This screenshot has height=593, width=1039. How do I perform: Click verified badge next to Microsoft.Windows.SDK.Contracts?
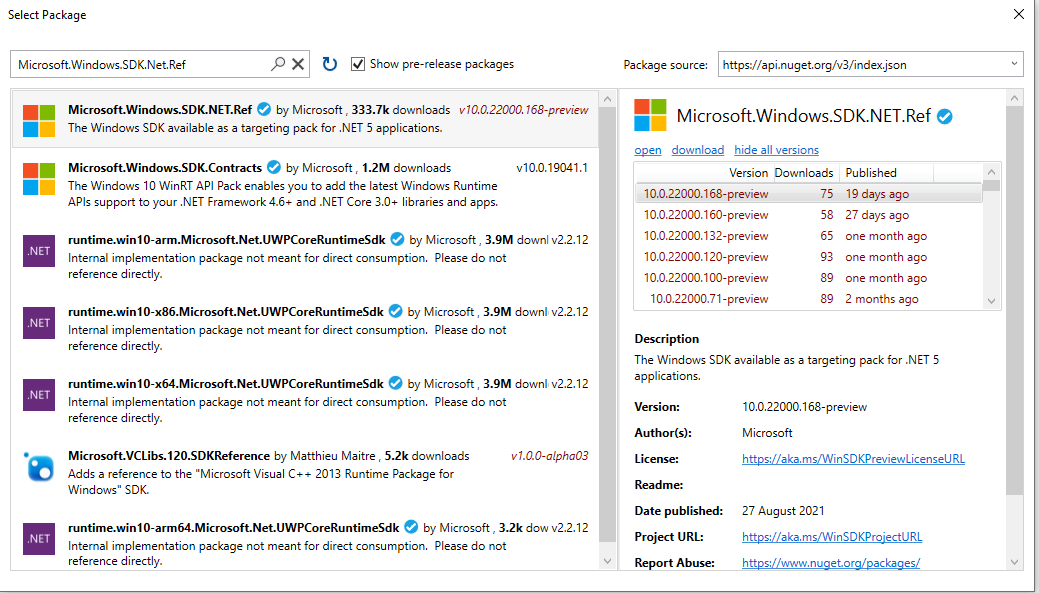(x=274, y=168)
